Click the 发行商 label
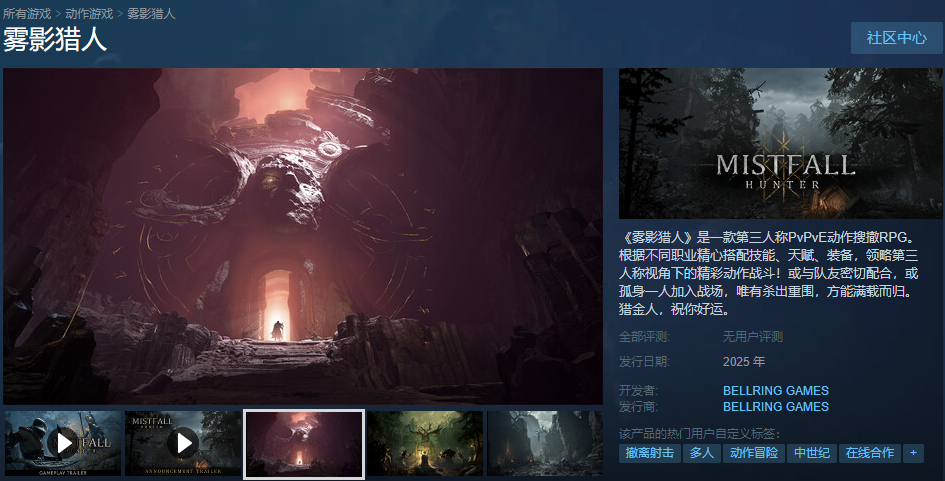Viewport: 945px width, 481px height. tap(638, 407)
